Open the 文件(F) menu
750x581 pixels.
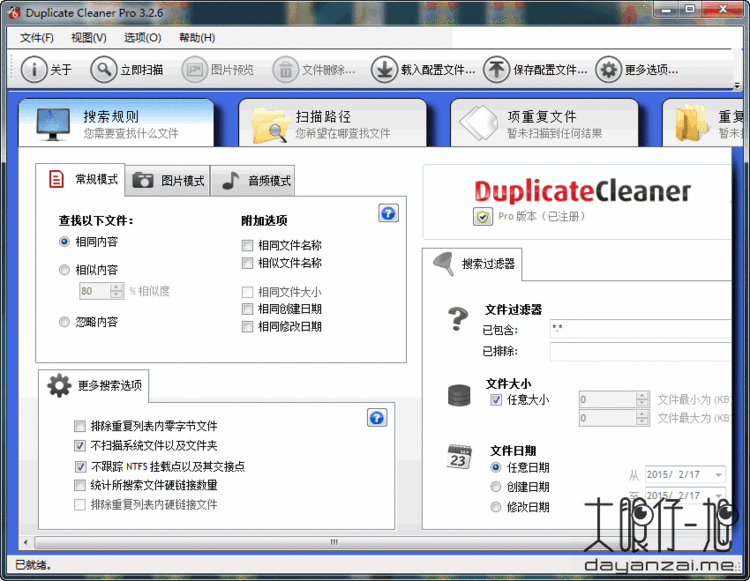point(37,38)
